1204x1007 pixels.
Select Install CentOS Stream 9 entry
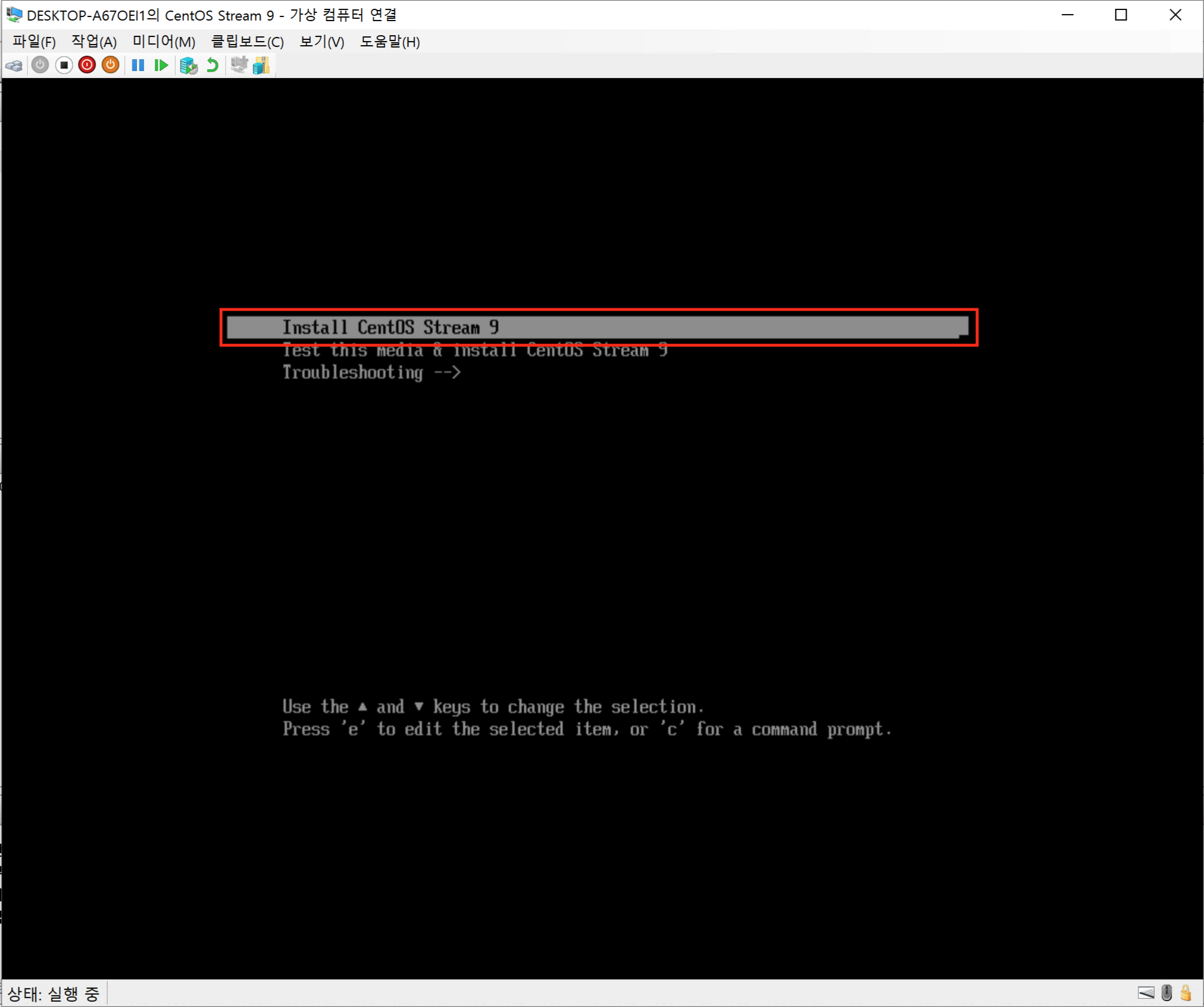click(597, 327)
